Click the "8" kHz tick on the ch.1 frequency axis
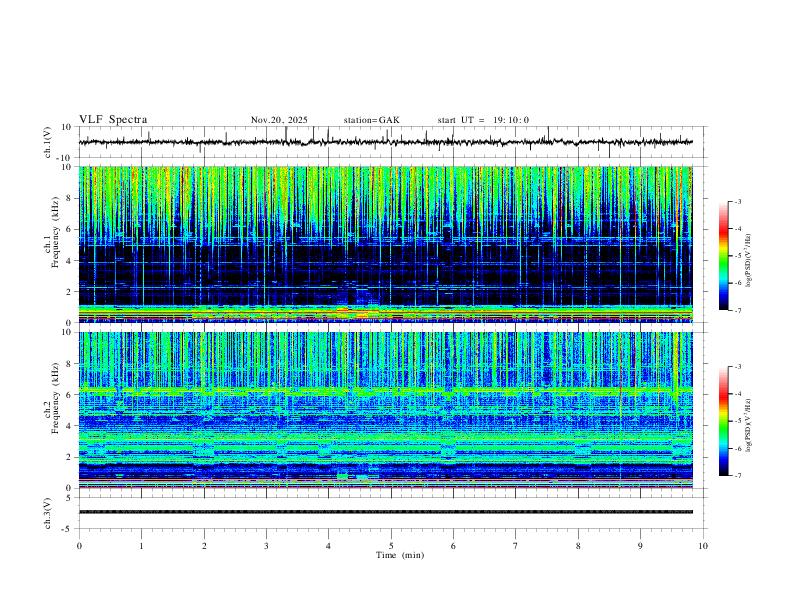792x612 pixels. point(69,198)
